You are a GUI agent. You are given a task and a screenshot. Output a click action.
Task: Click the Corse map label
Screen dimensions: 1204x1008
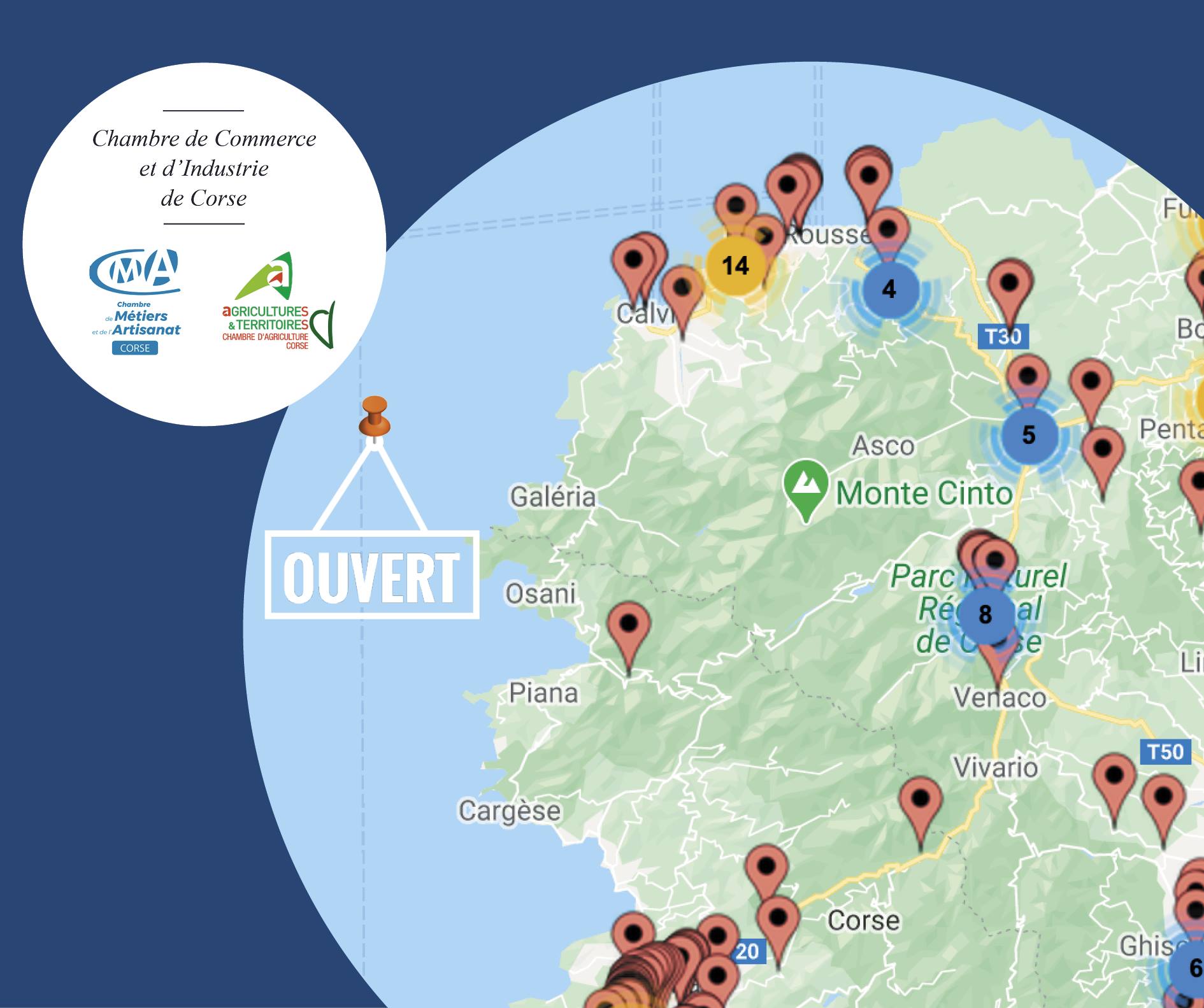[x=863, y=920]
